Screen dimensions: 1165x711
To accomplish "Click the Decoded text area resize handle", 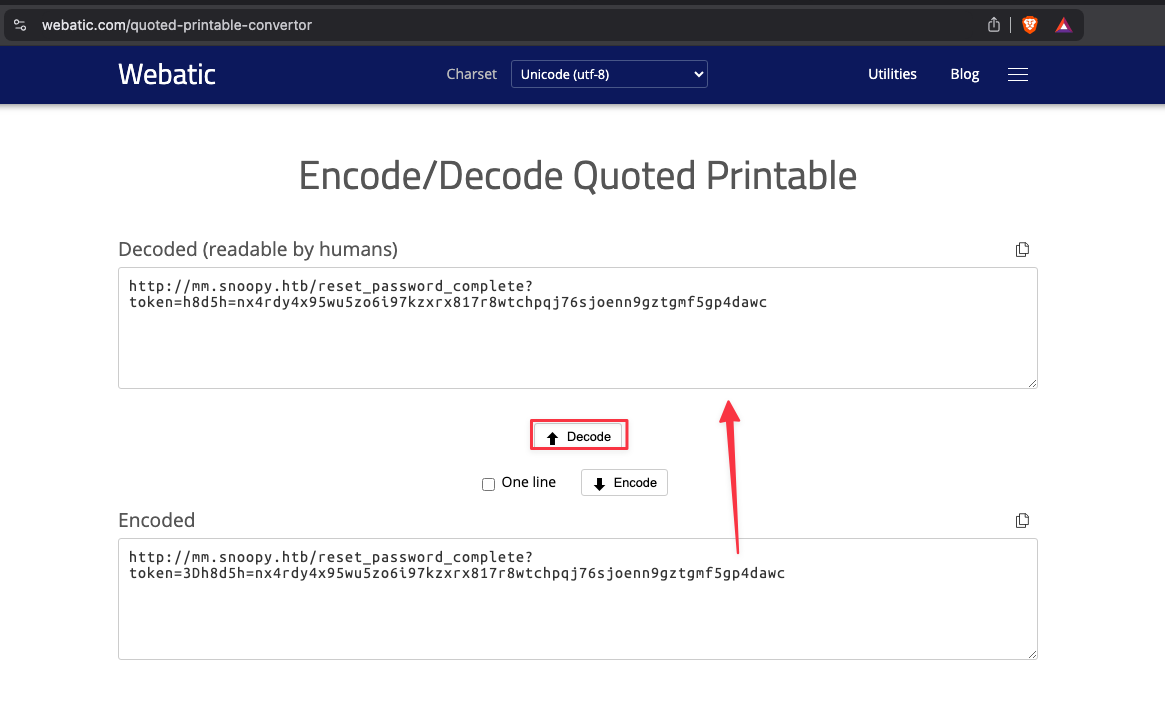I will [x=1032, y=383].
